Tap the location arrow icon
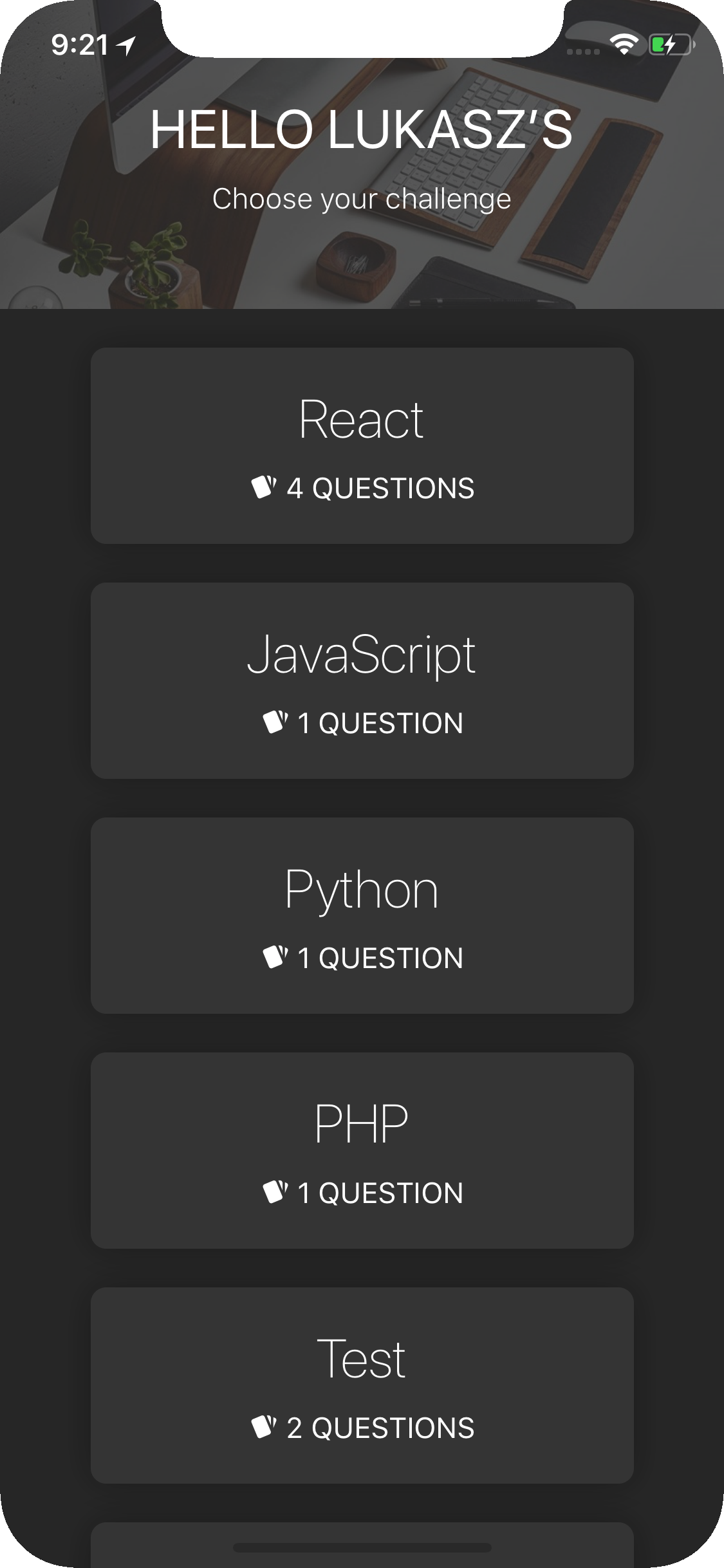This screenshot has width=724, height=1568. (127, 45)
